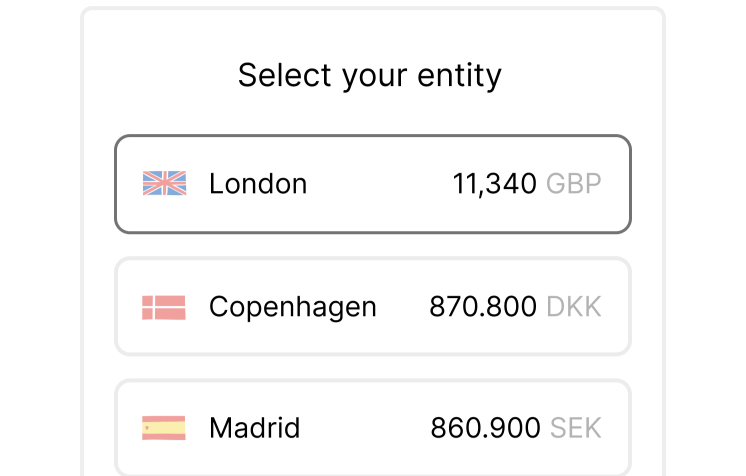
Task: Click the GBP currency code
Action: point(574,184)
